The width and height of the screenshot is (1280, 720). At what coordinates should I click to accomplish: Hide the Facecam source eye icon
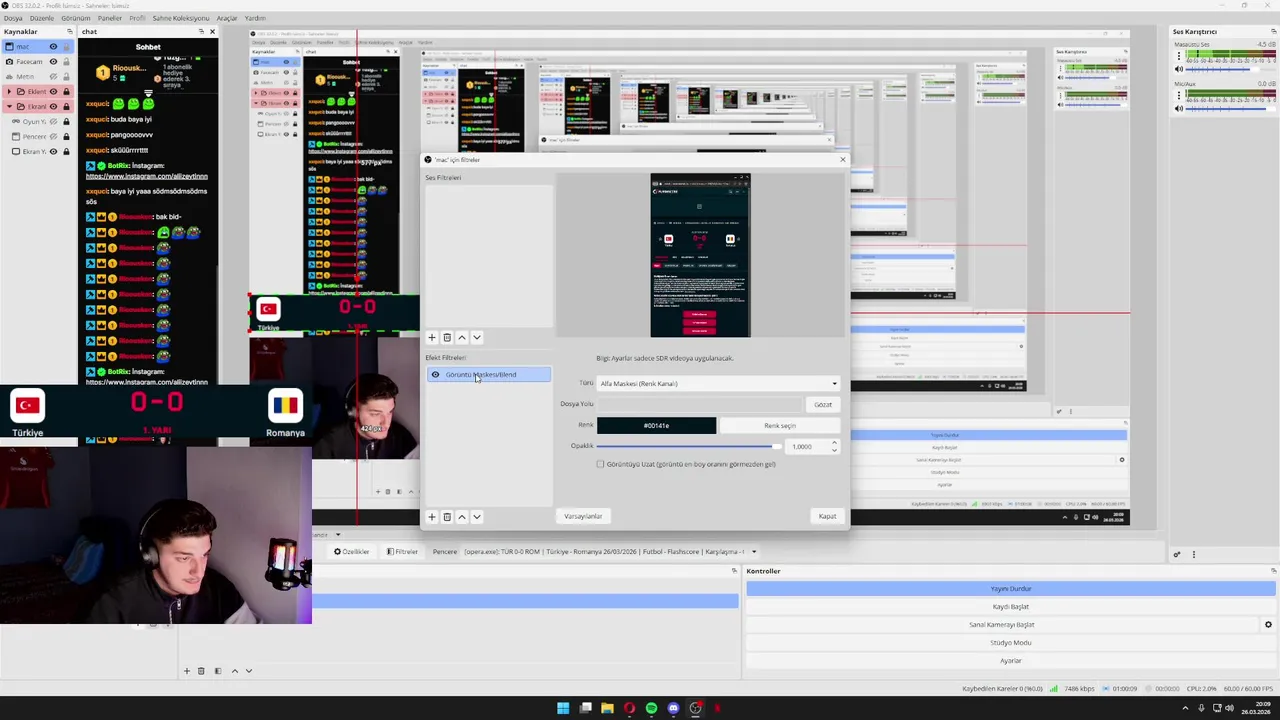[54, 62]
